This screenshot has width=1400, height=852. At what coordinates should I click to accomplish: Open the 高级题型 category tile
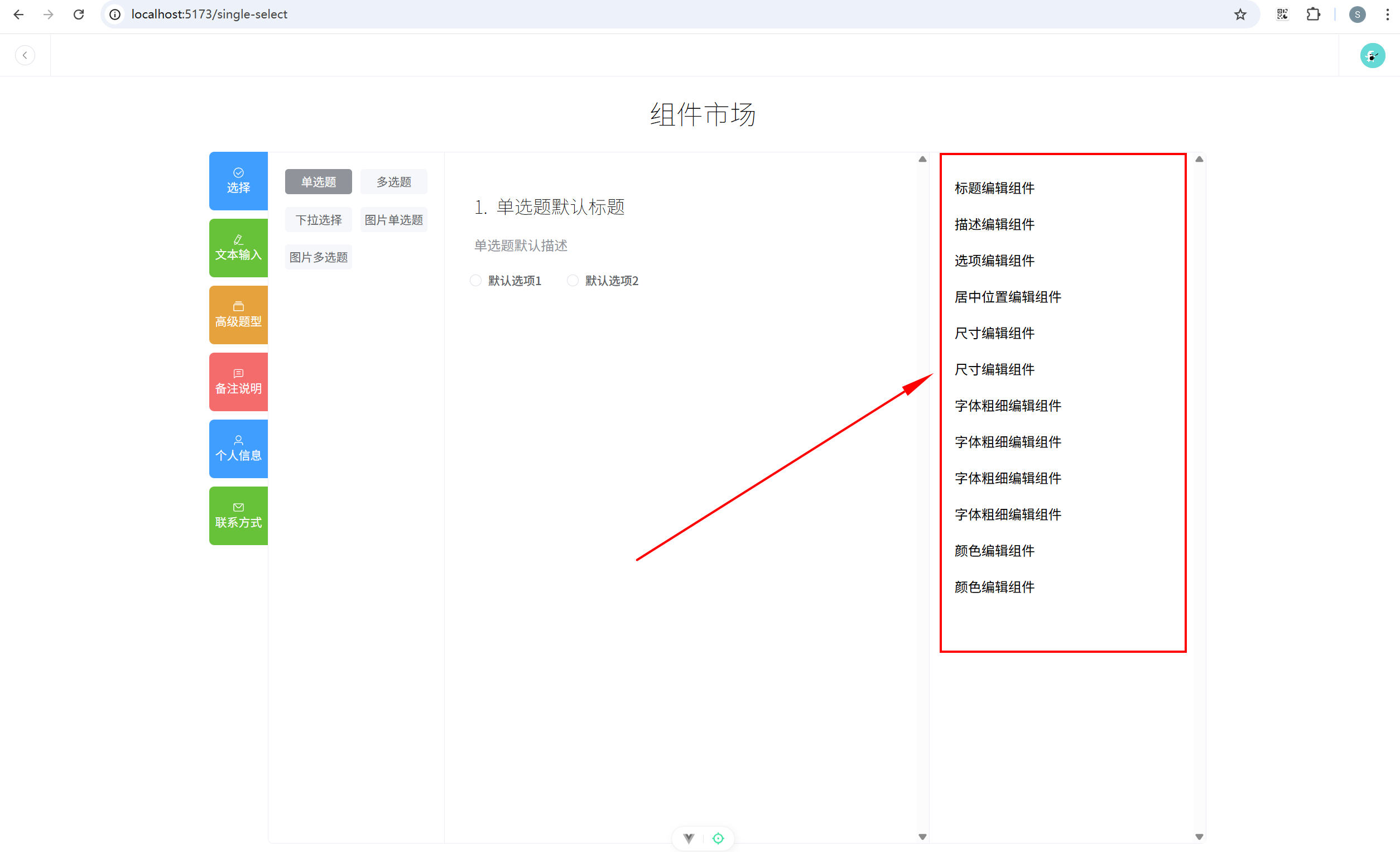tap(238, 315)
